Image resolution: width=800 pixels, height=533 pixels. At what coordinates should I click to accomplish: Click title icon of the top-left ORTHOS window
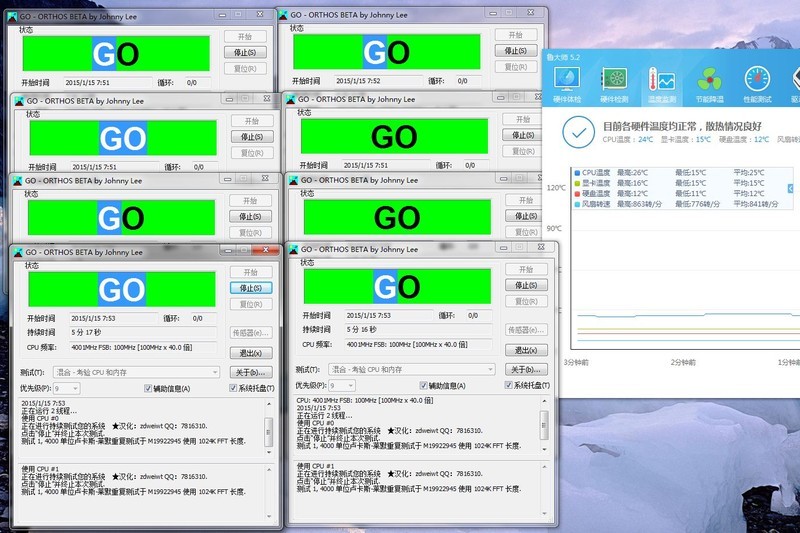click(x=12, y=16)
